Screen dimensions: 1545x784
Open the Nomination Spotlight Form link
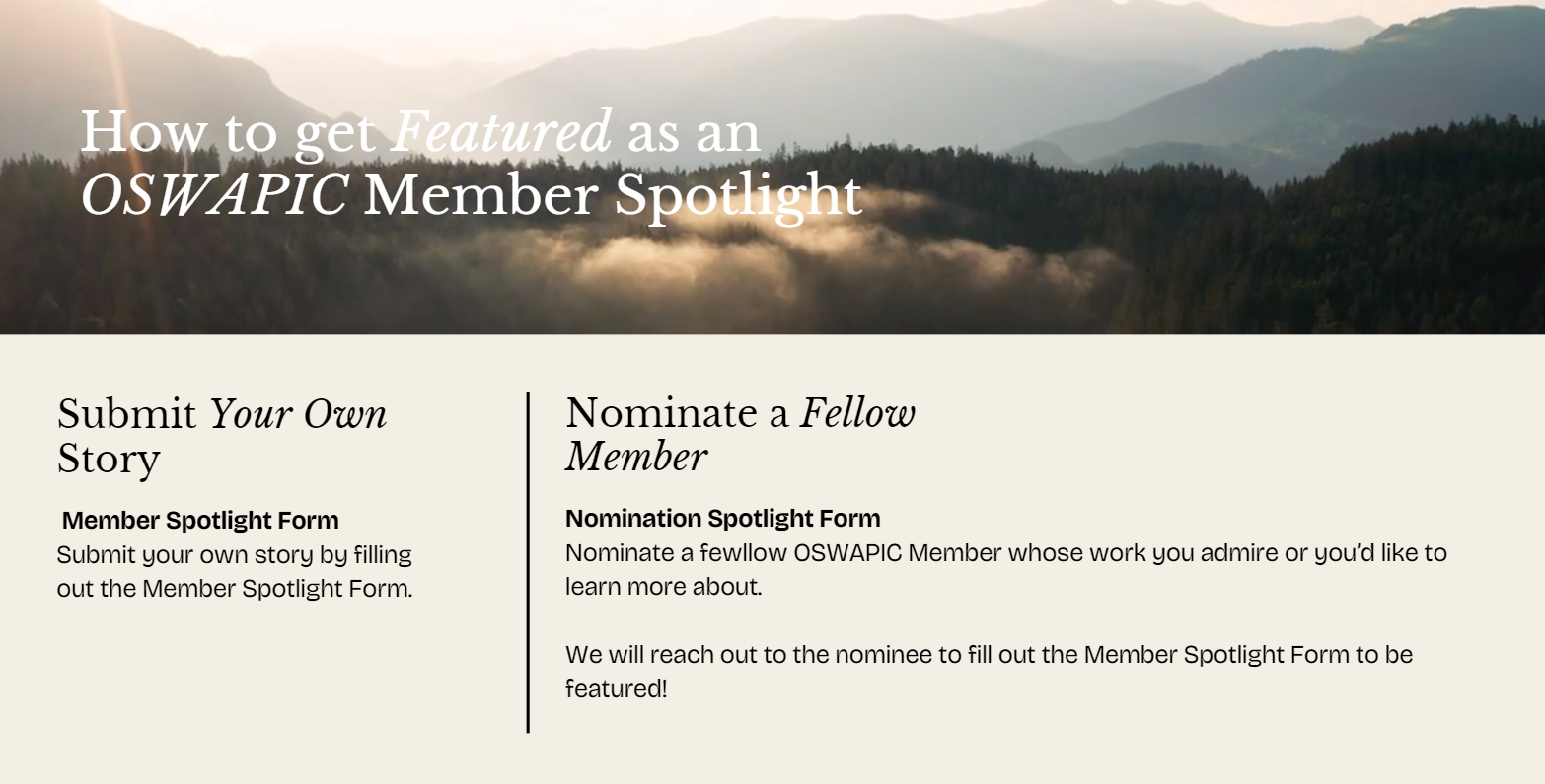(x=722, y=518)
